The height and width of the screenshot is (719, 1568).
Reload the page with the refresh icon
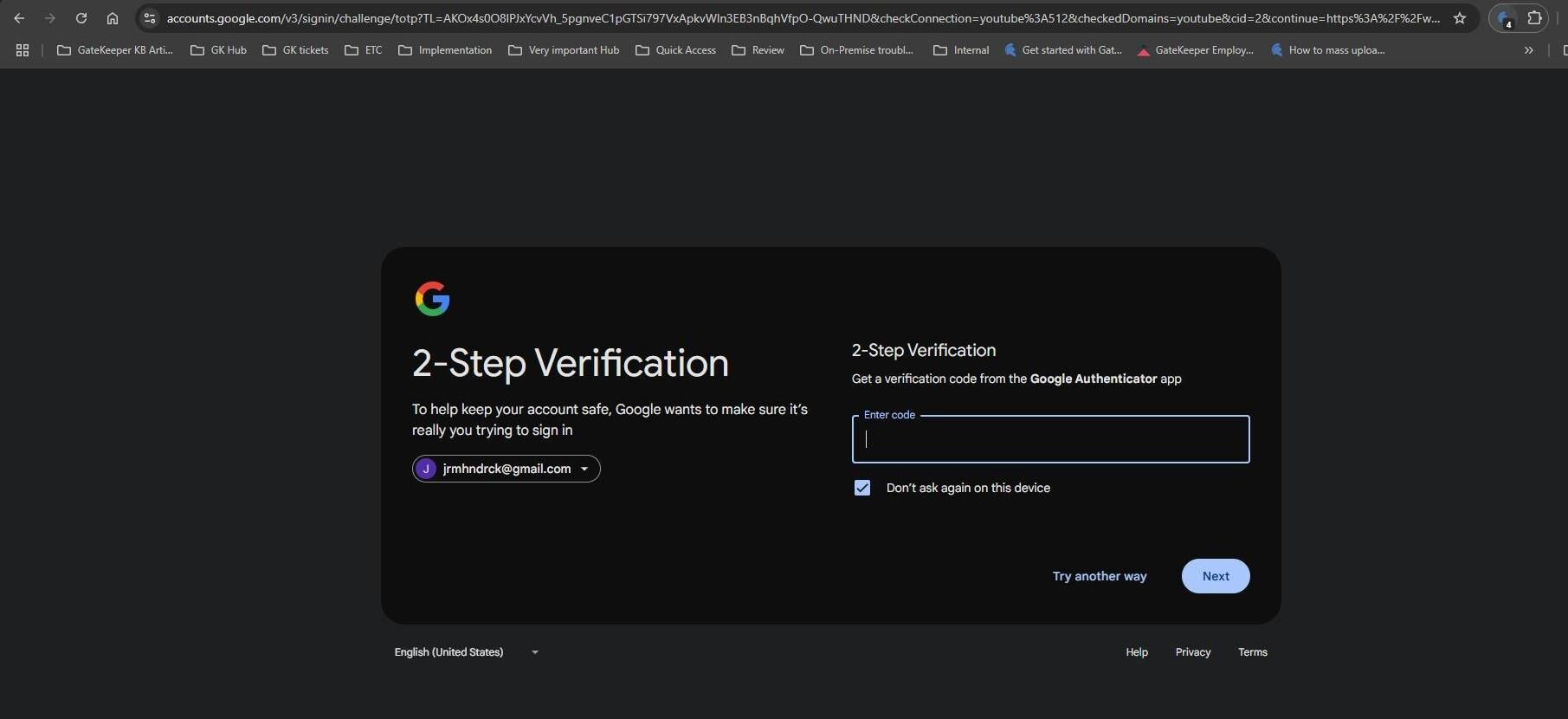81,18
